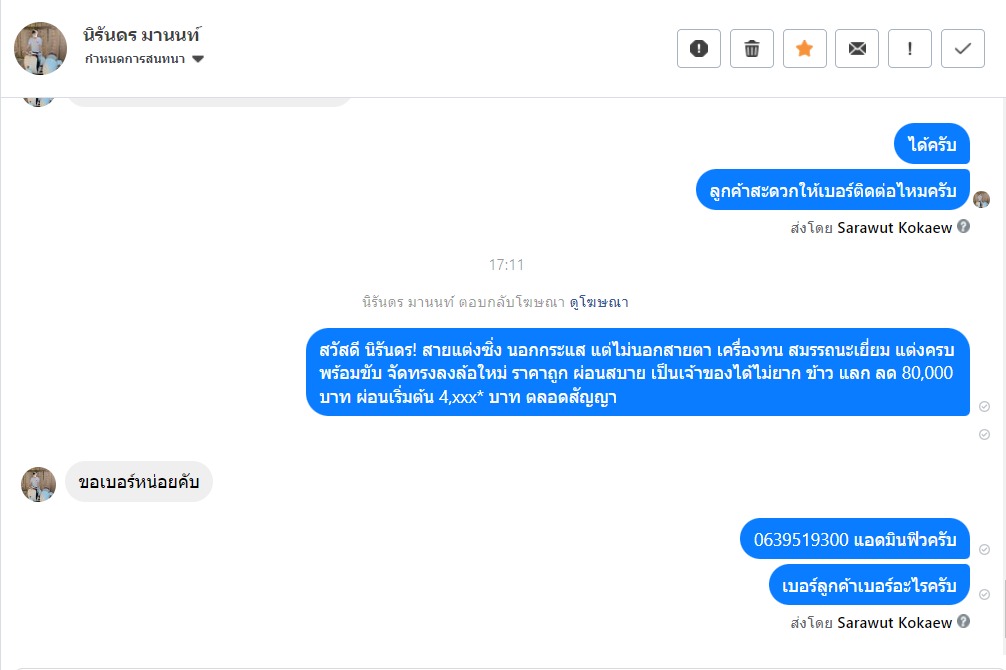
Task: Click sender avatar beside ขอเบอร์หน่อยคับ message
Action: pyautogui.click(x=38, y=484)
